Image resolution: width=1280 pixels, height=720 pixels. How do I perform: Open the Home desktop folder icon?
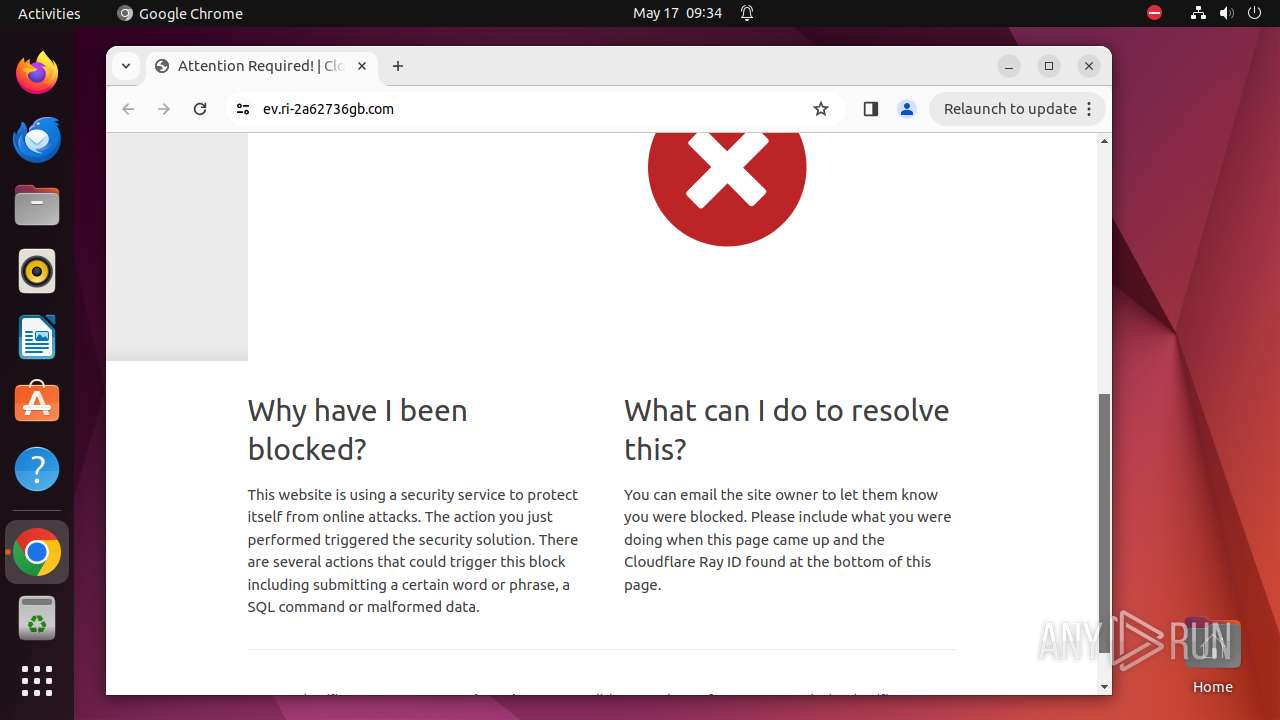1212,655
